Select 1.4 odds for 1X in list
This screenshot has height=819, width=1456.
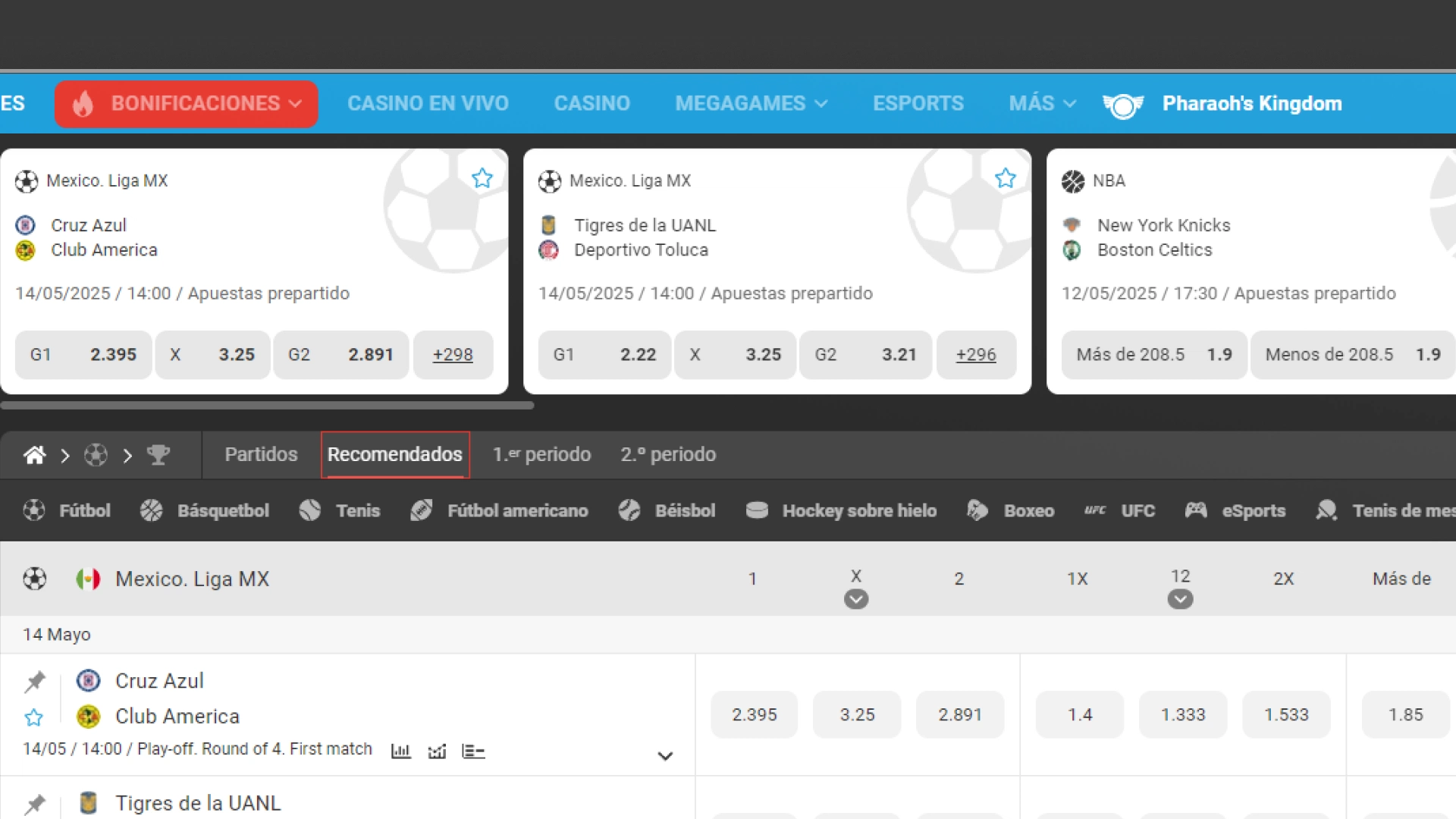pos(1080,714)
